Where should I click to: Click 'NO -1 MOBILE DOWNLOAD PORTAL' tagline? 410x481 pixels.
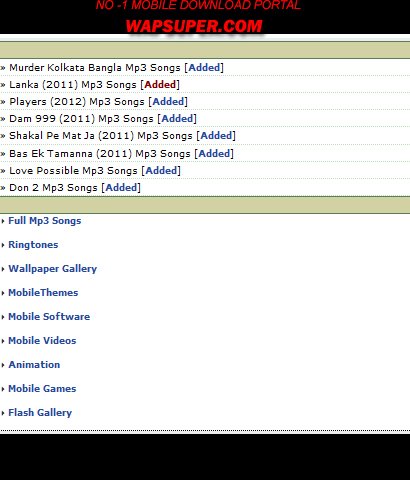[198, 5]
